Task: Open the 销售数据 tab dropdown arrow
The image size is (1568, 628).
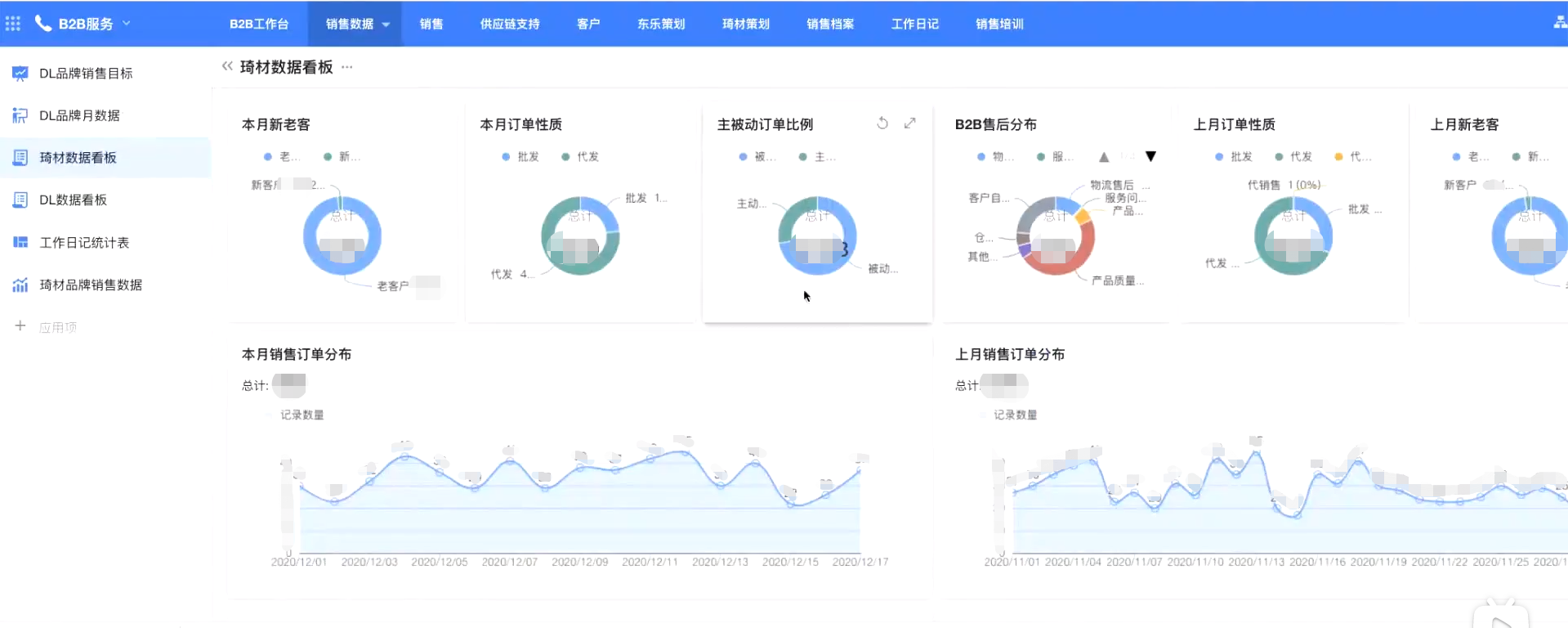Action: tap(386, 25)
